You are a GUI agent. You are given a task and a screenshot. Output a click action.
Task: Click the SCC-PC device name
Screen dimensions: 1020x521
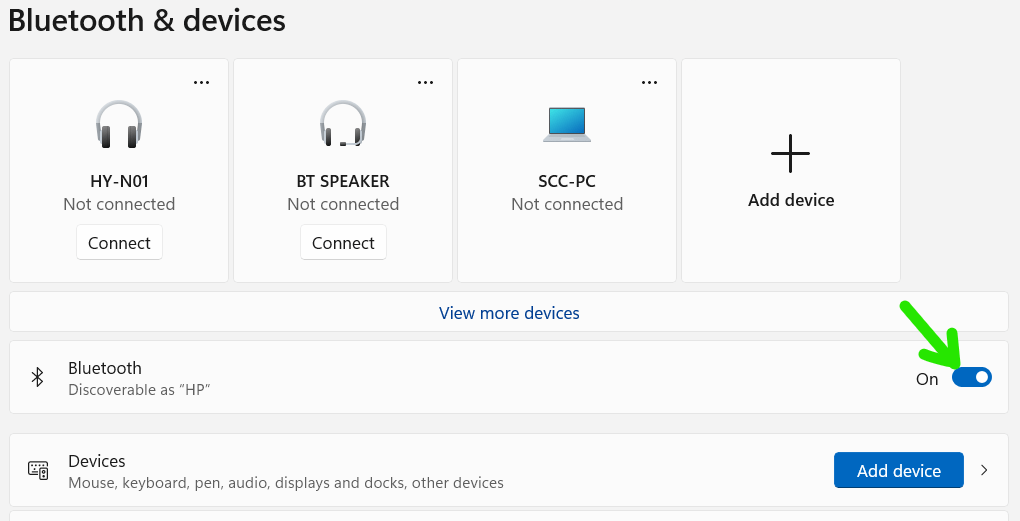tap(567, 181)
